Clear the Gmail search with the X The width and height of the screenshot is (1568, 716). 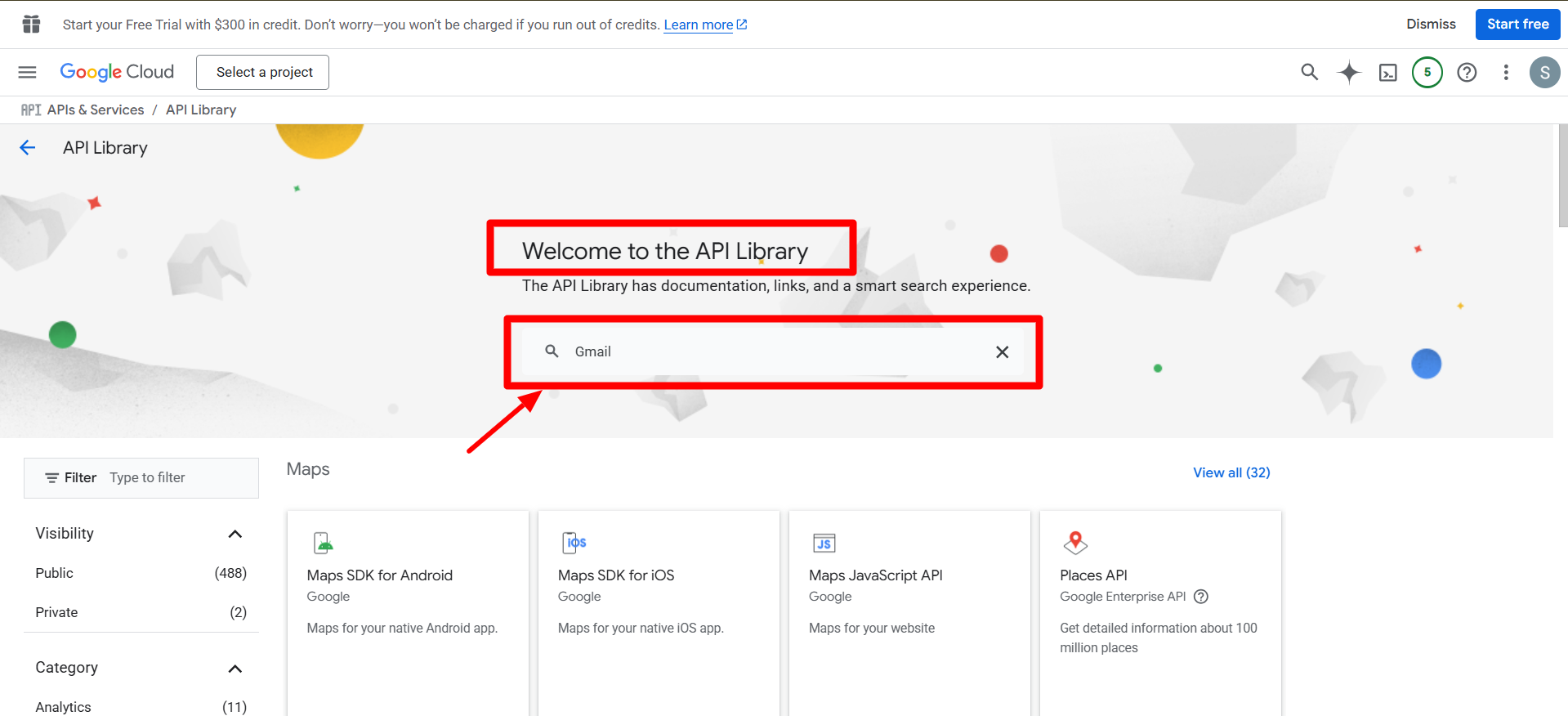[1002, 351]
